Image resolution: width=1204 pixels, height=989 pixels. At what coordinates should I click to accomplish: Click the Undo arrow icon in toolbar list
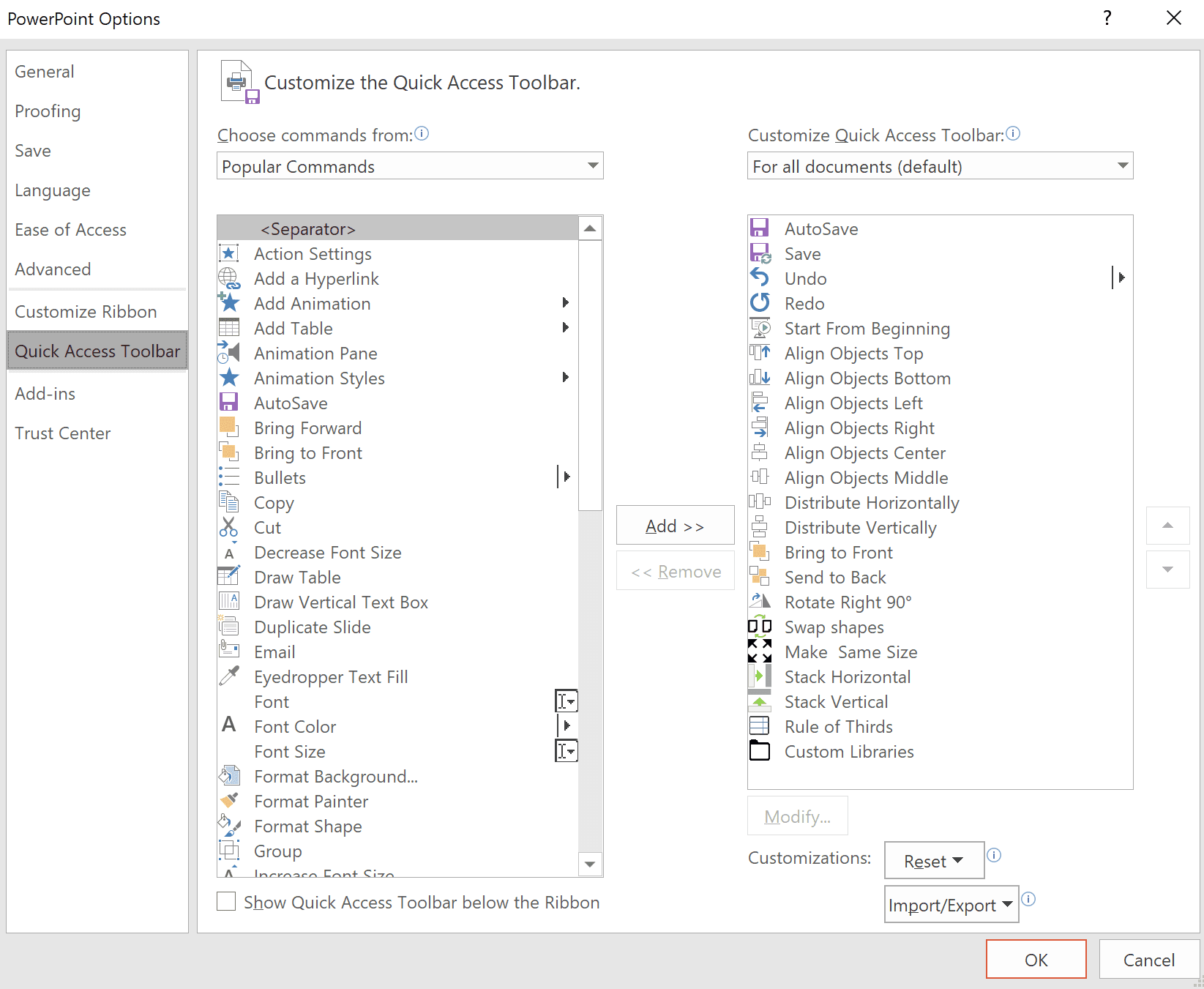760,278
